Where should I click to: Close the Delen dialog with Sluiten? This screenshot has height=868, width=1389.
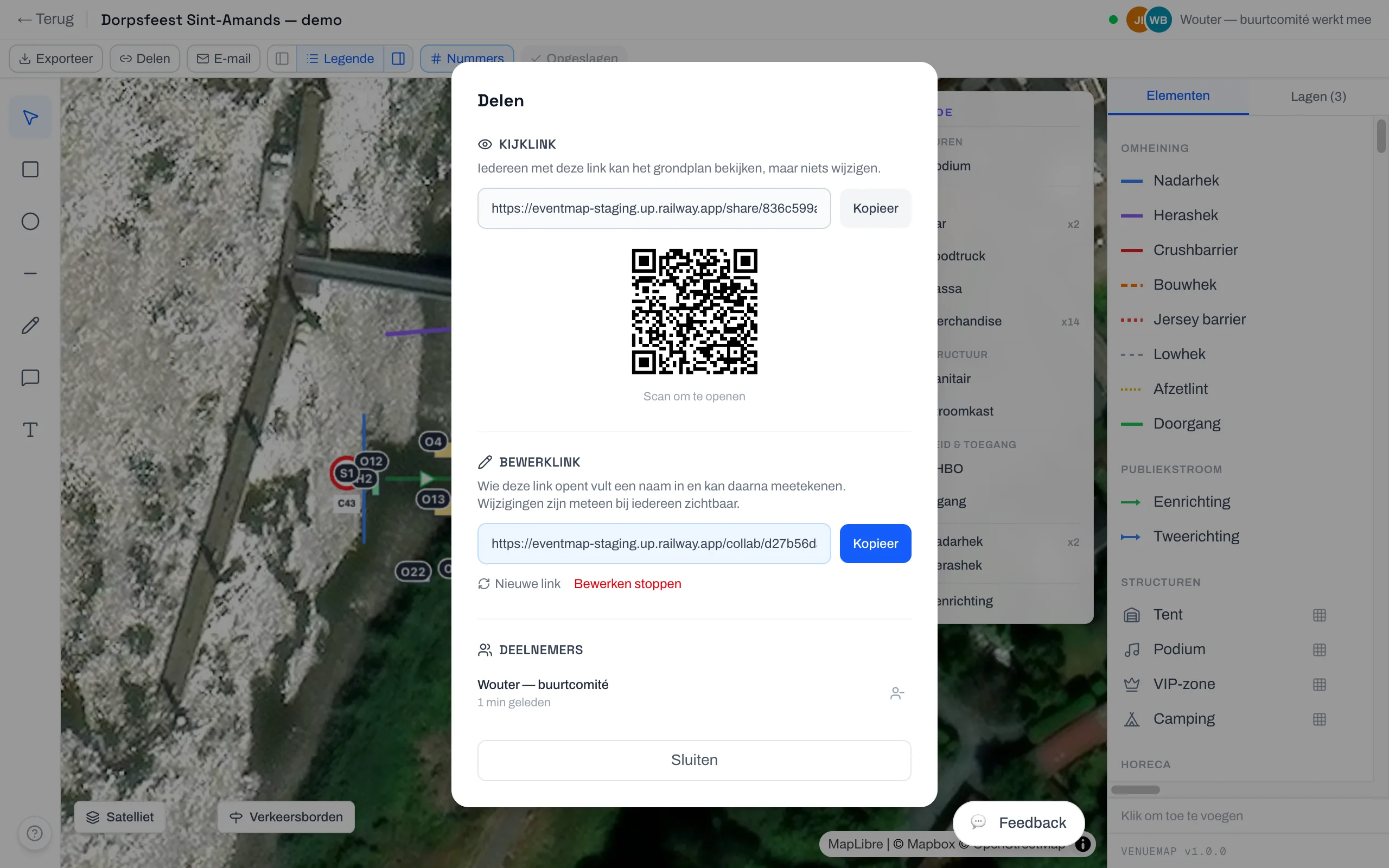[694, 760]
